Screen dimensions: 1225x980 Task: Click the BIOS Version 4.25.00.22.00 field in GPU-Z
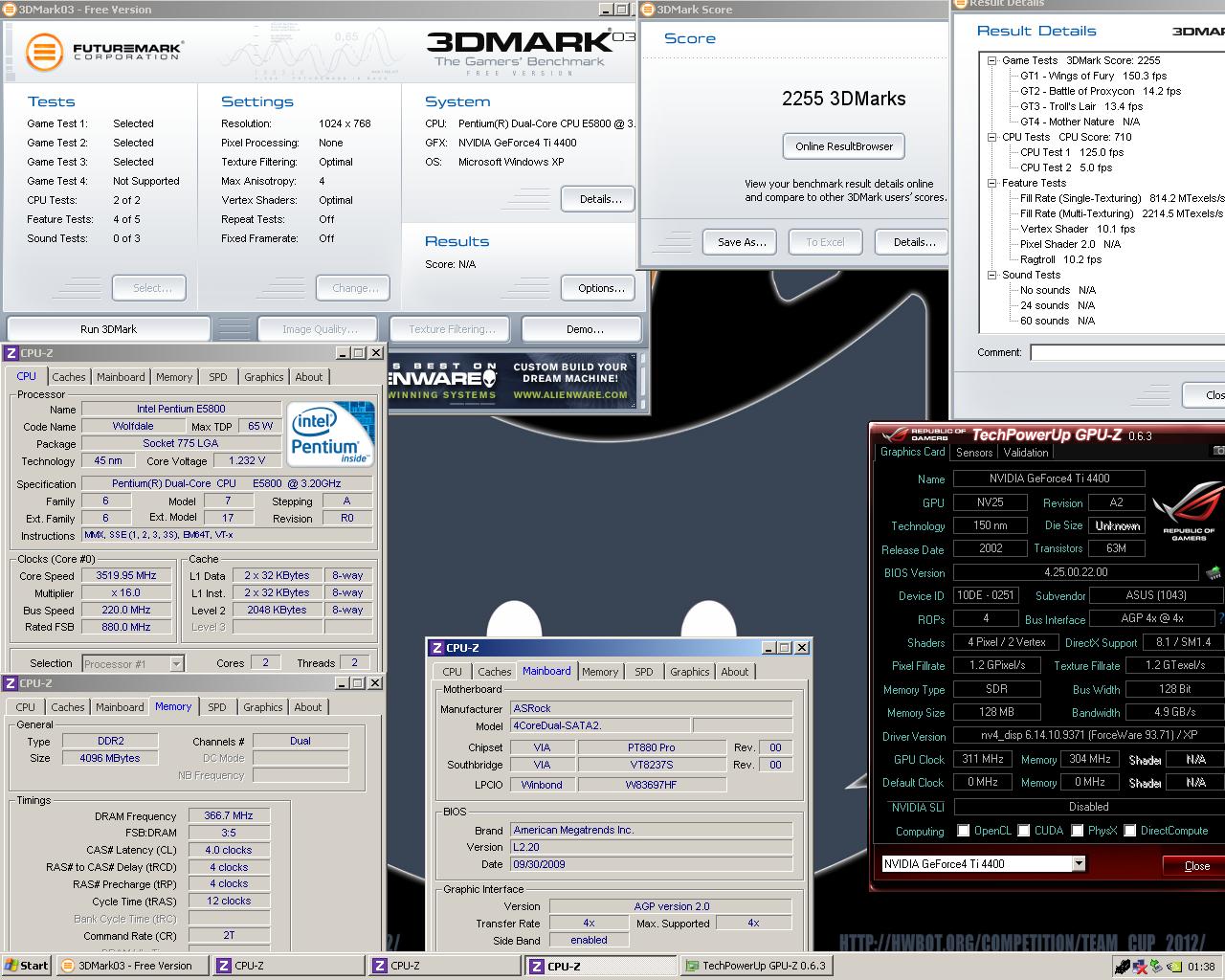[1077, 572]
